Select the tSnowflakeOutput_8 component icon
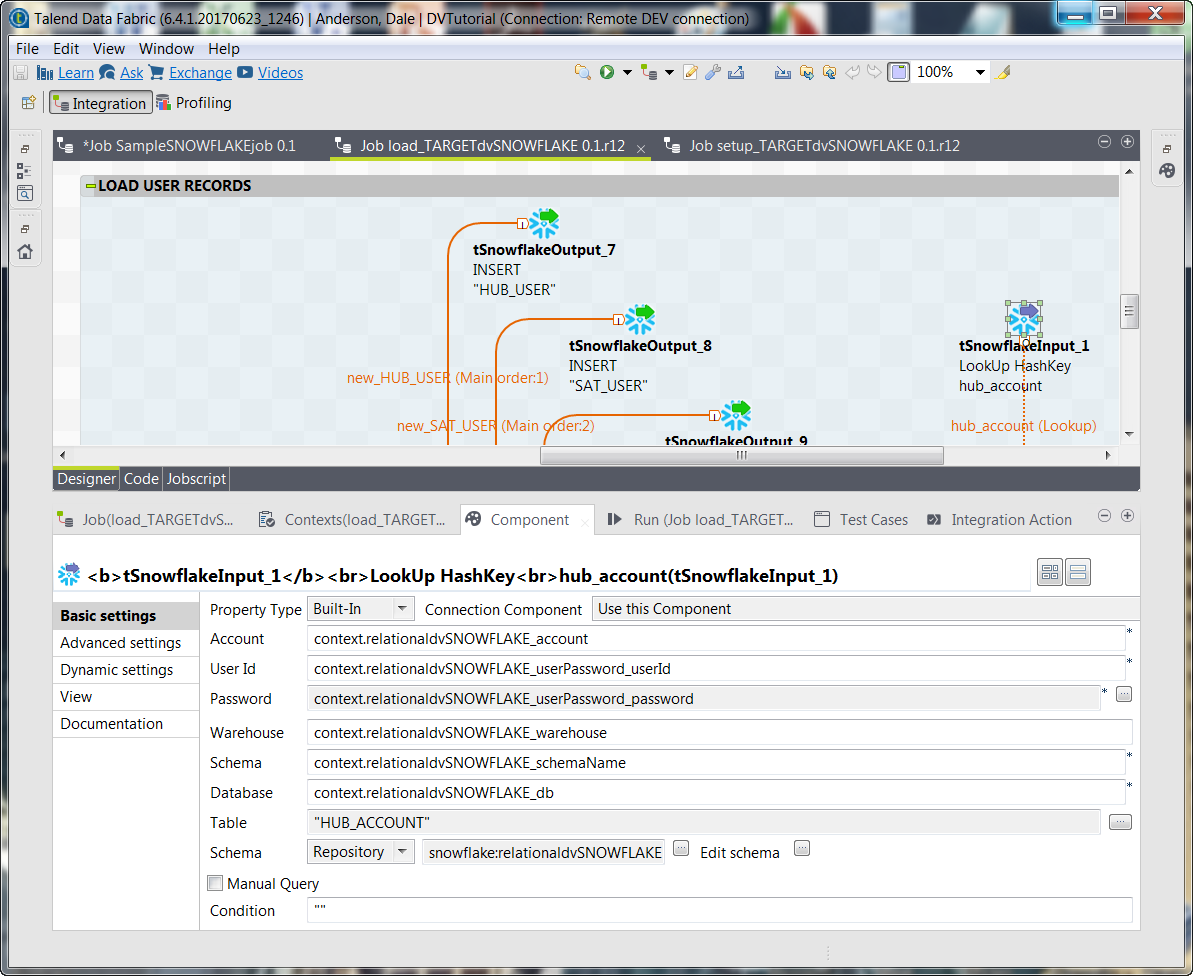Viewport: 1193px width, 976px height. 640,319
